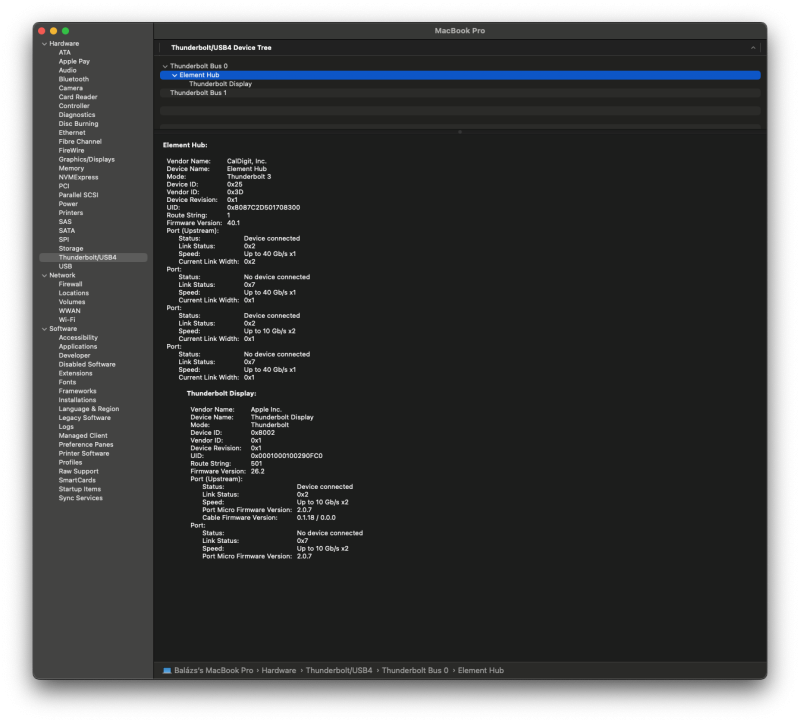Open Extensions list
Viewport: 800px width, 723px height.
pos(75,373)
